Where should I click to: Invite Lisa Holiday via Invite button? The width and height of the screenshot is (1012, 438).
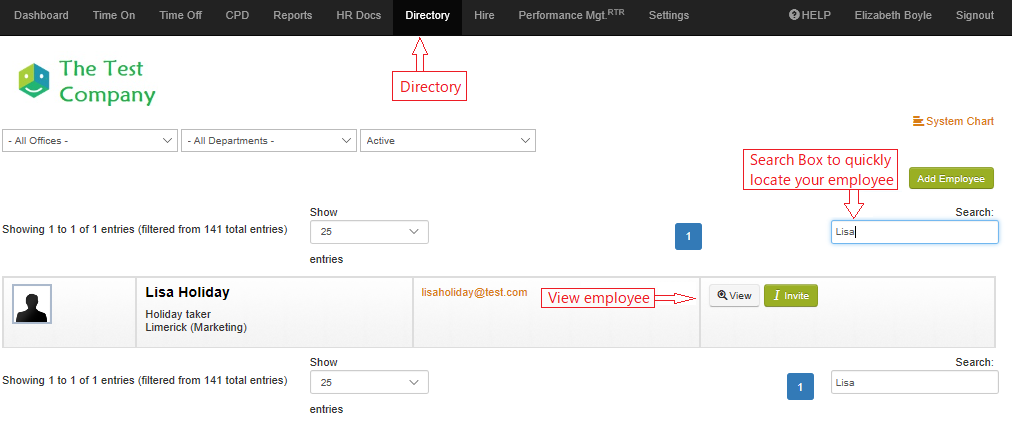pyautogui.click(x=790, y=296)
